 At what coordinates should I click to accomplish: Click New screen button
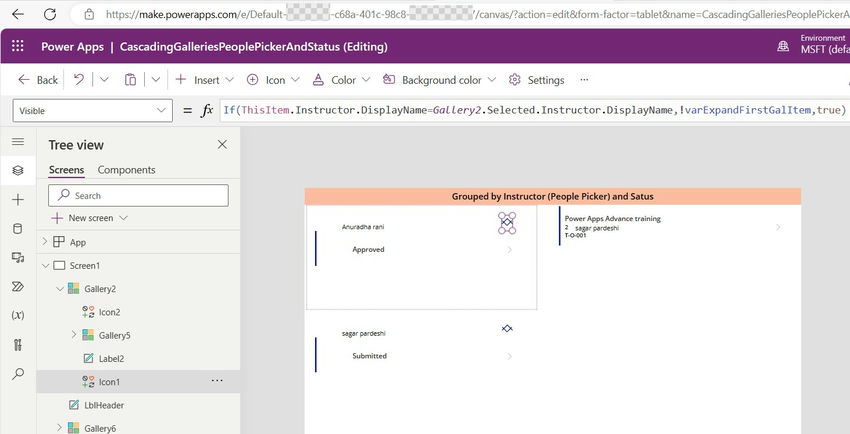pos(83,218)
